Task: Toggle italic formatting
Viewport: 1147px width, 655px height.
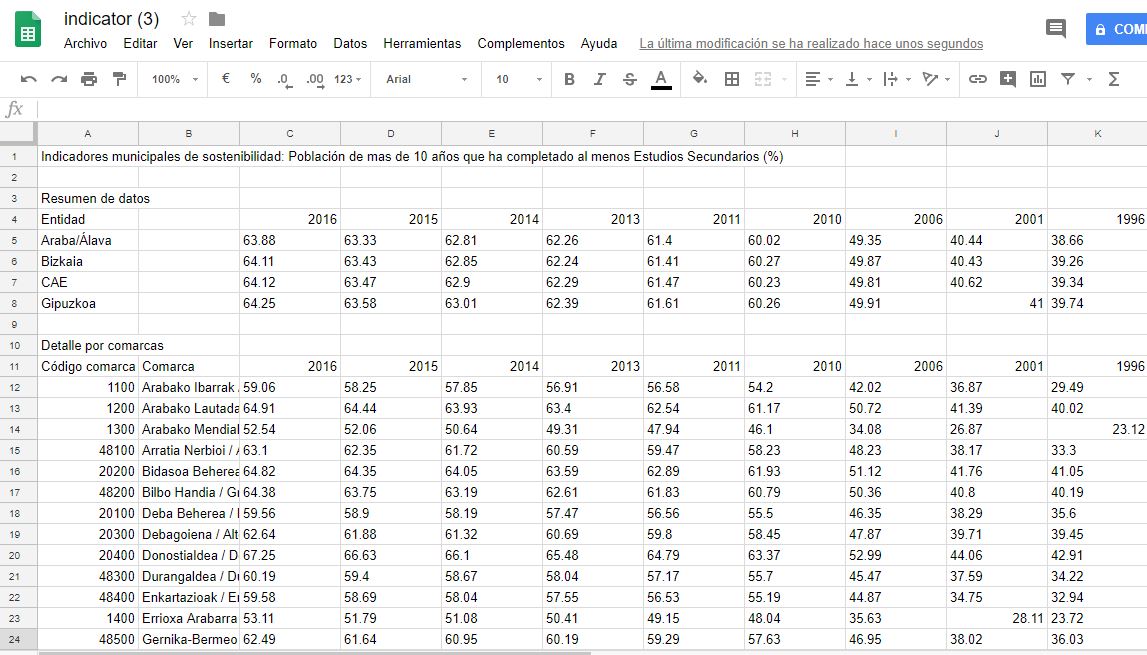Action: (599, 79)
